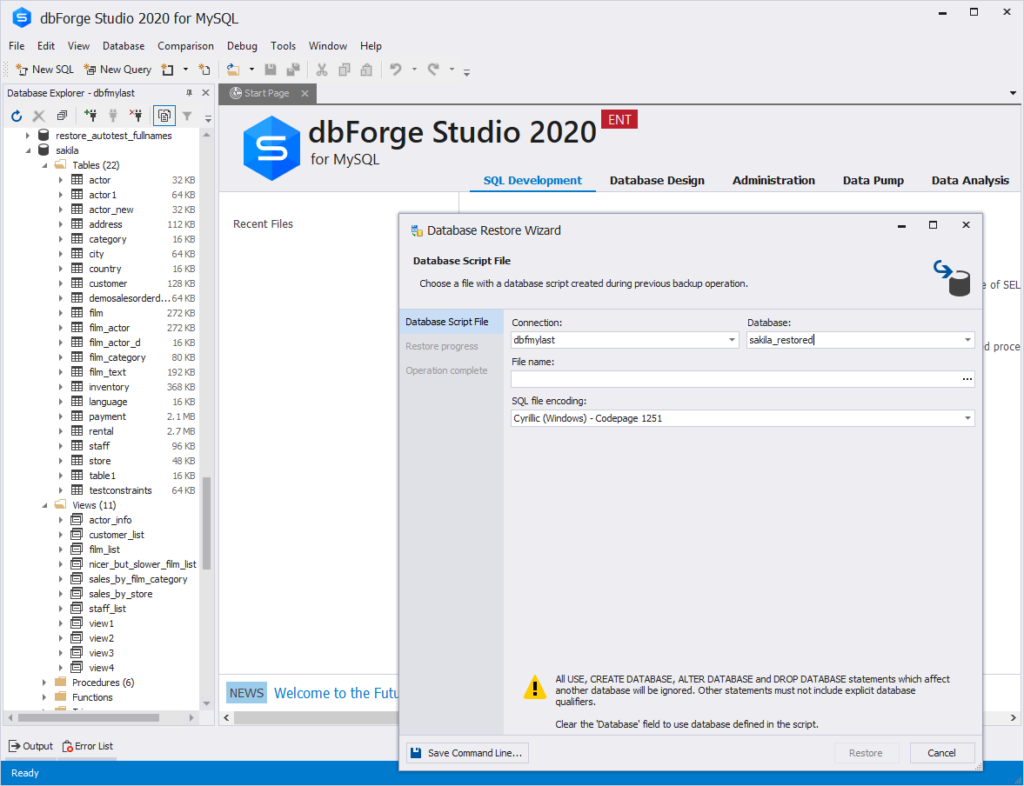This screenshot has width=1024, height=786.
Task: Click the Save Command Line button
Action: 466,752
